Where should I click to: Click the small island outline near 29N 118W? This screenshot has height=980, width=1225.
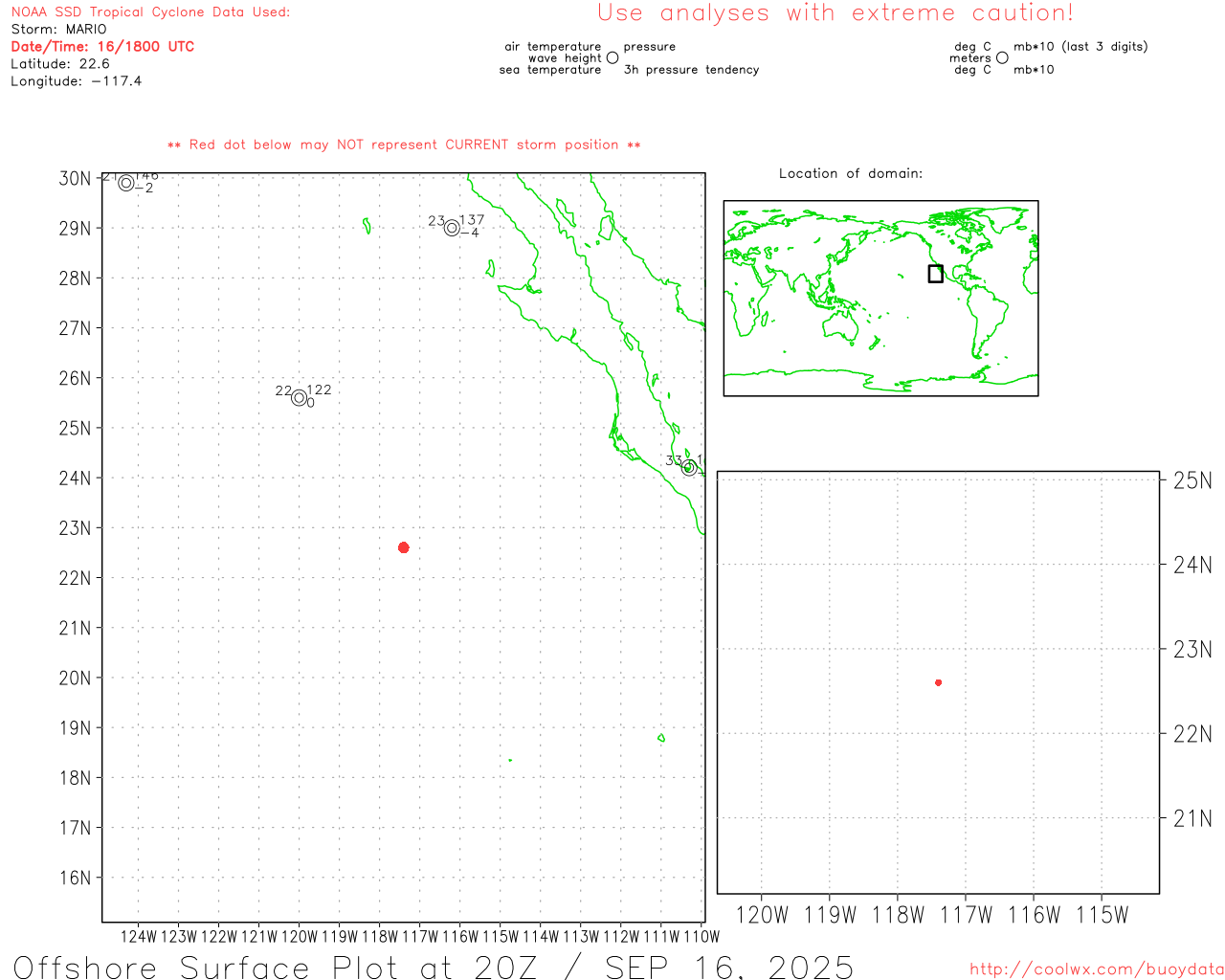367,226
